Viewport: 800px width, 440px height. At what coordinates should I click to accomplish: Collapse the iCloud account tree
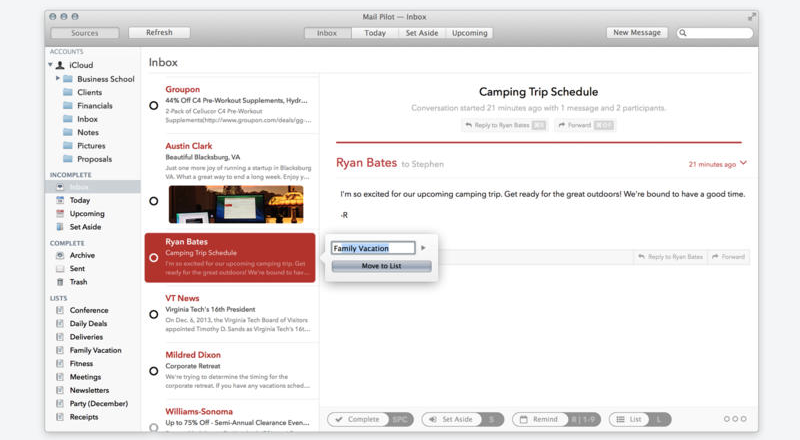(51, 65)
